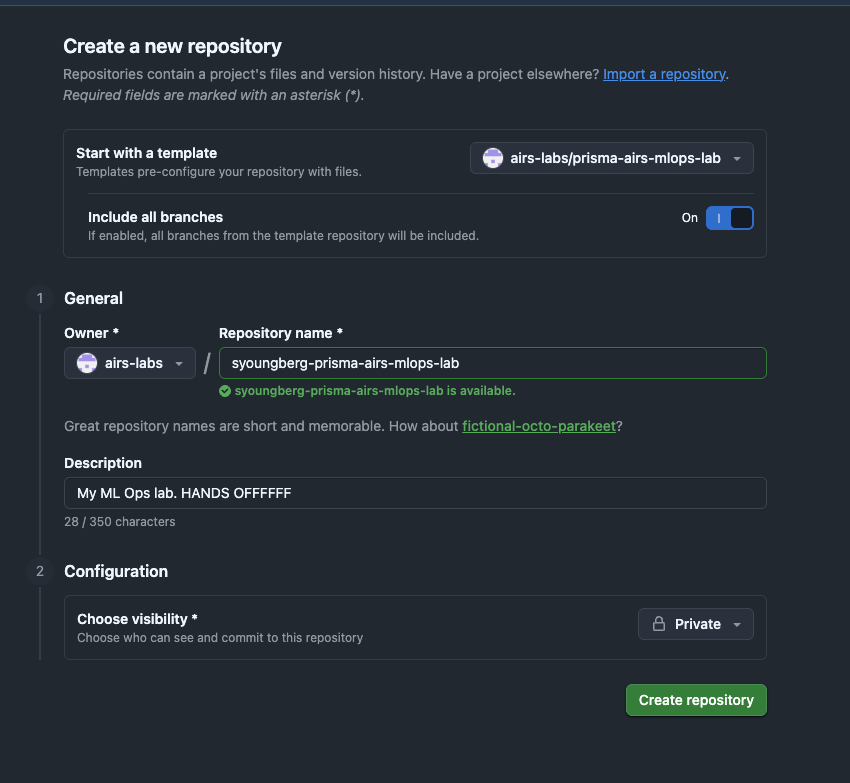Screen dimensions: 850x783
Task: Click the step 1 circle beside General
Action: pyautogui.click(x=40, y=298)
